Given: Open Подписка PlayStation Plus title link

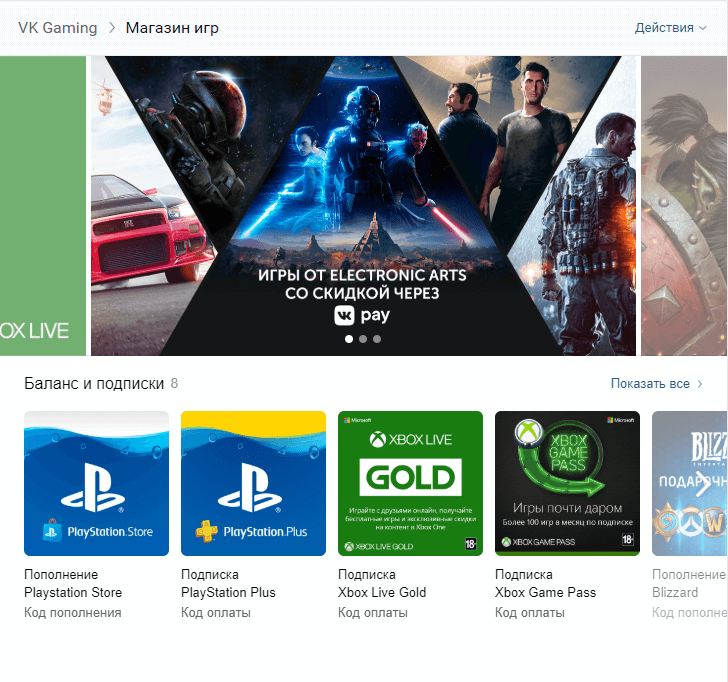Looking at the screenshot, I should pyautogui.click(x=228, y=584).
